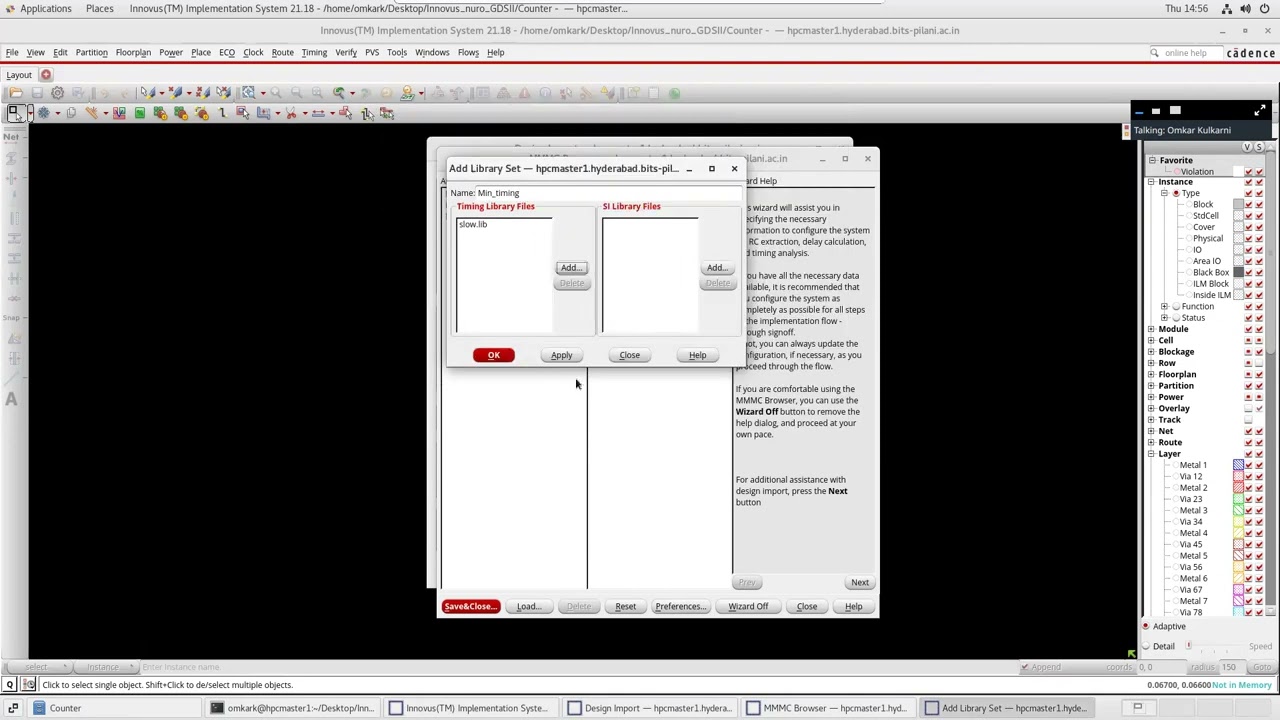Open the Verify menu
Viewport: 1280px width, 720px height.
tap(346, 52)
